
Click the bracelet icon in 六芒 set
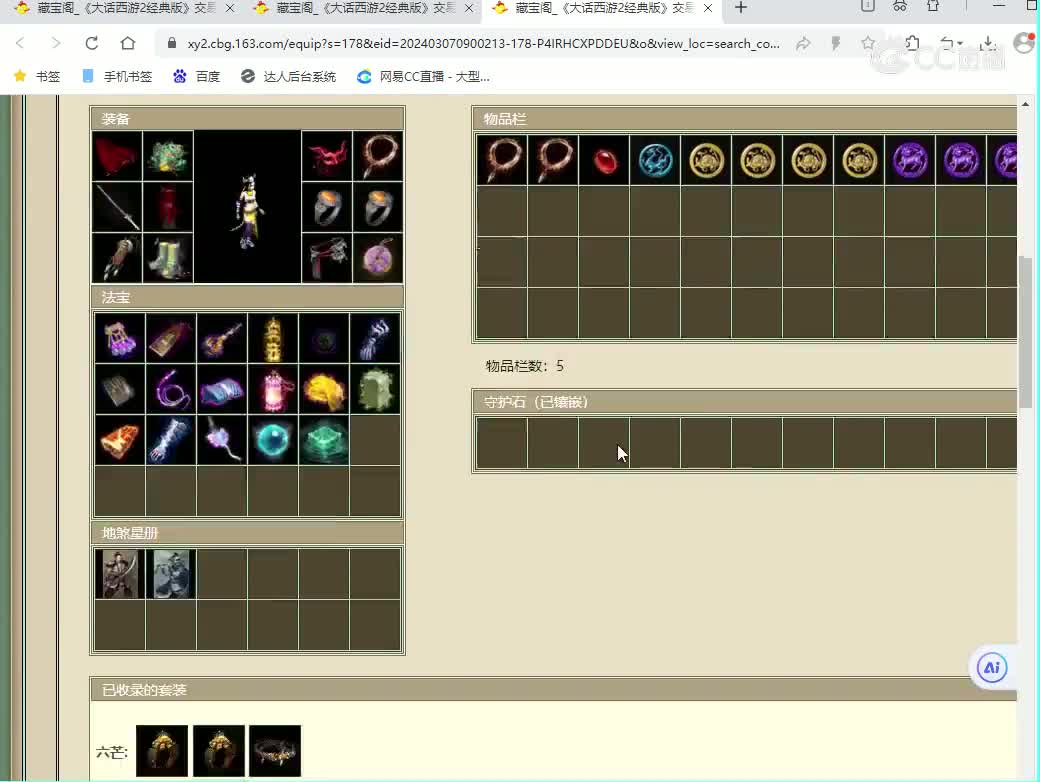pos(275,751)
